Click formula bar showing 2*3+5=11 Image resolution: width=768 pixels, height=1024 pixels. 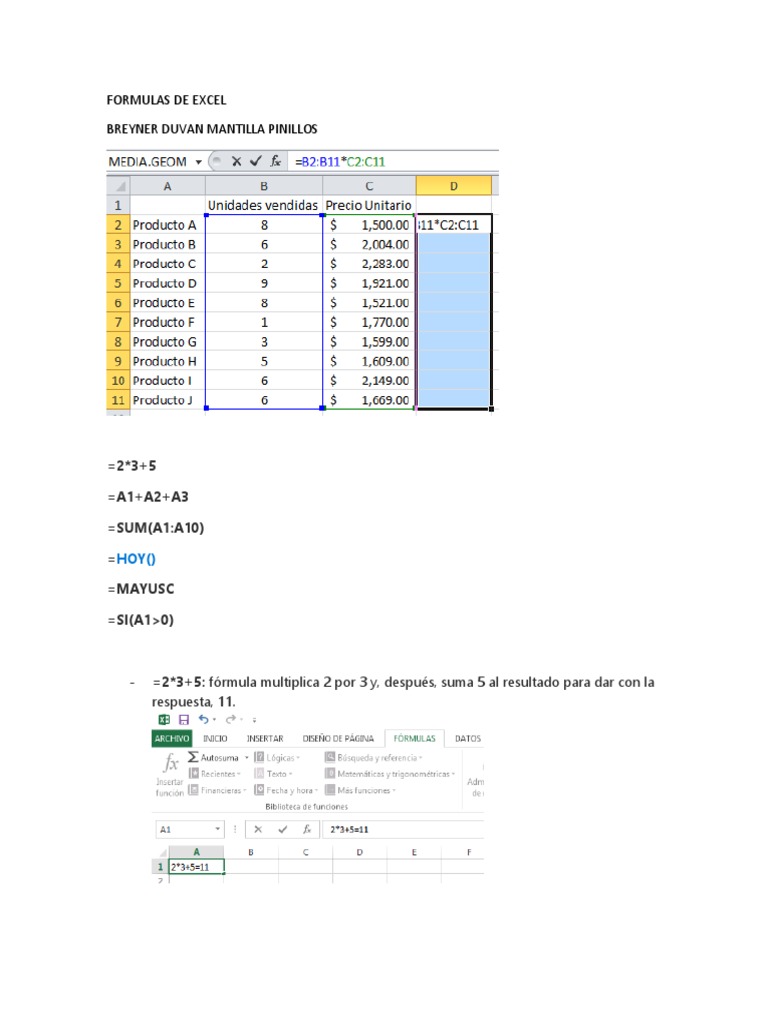[404, 829]
